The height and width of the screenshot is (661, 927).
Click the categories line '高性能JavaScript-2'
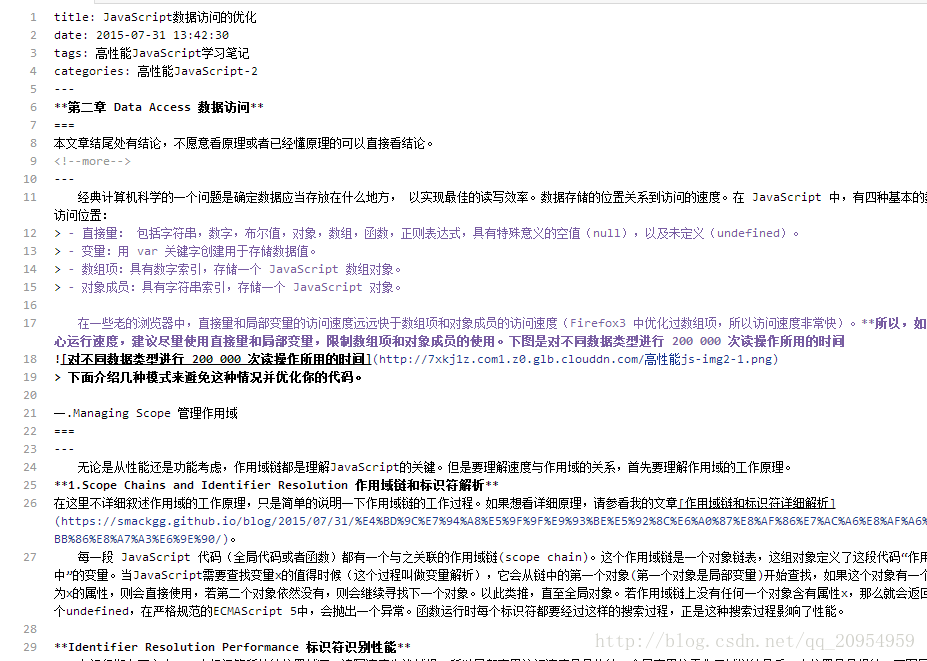[x=197, y=72]
